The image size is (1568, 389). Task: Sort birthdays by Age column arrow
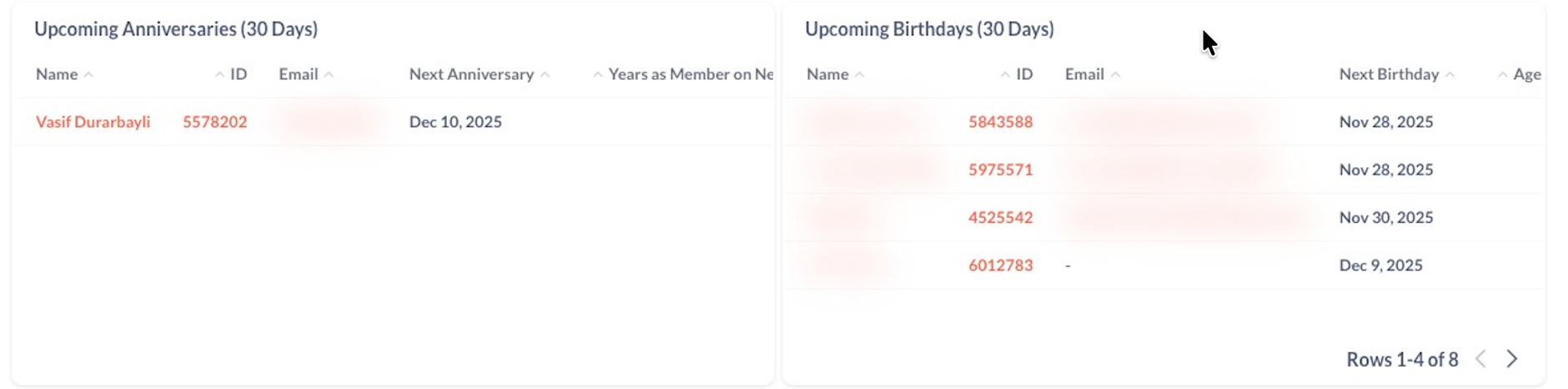coord(1502,75)
